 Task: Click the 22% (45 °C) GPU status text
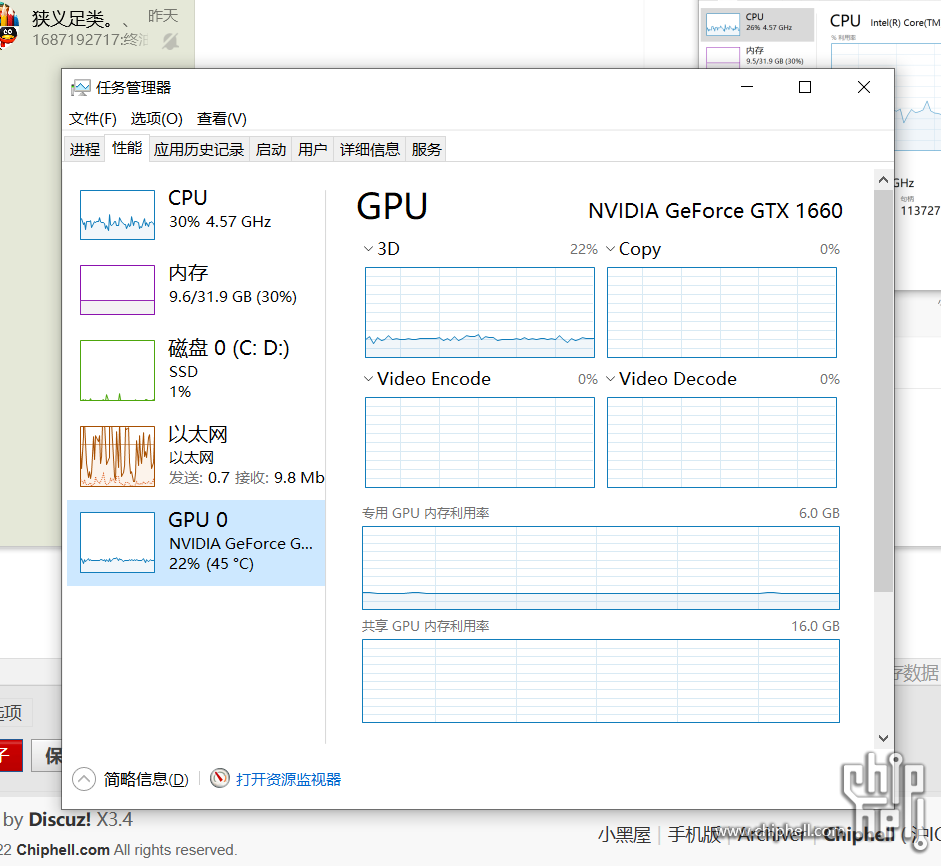(x=211, y=564)
